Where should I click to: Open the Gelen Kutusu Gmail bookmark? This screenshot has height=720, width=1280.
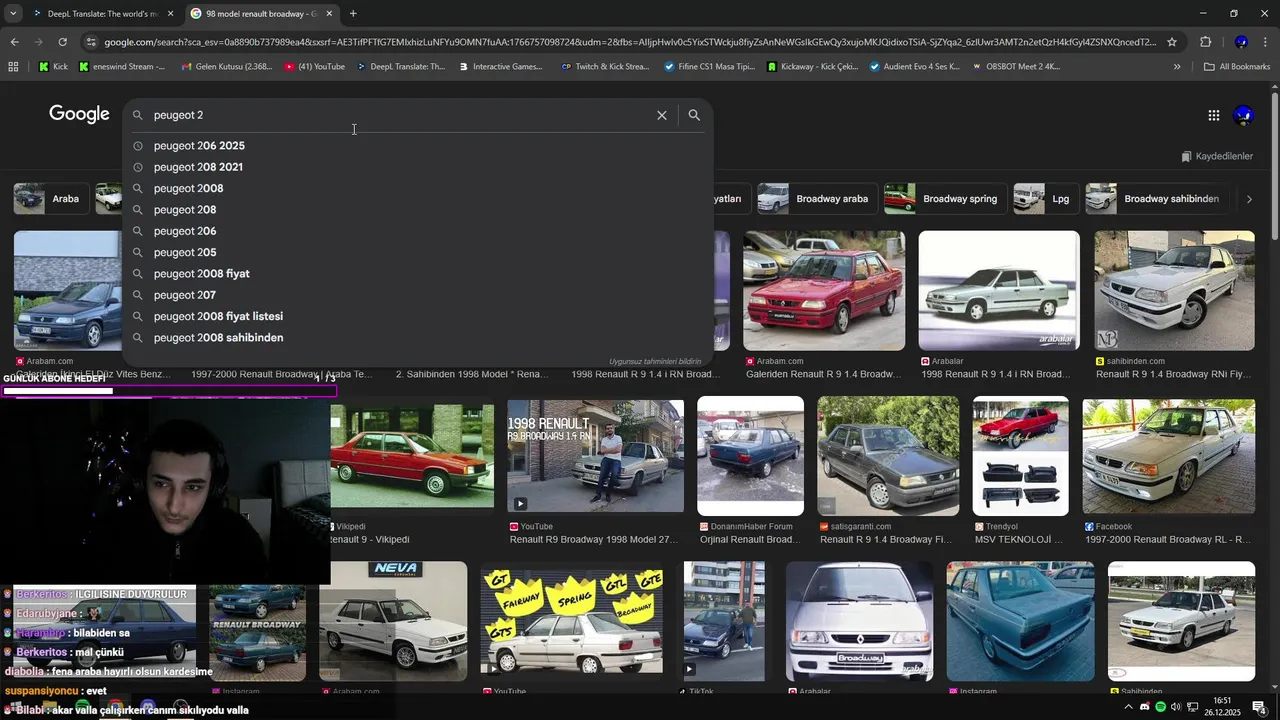226,67
